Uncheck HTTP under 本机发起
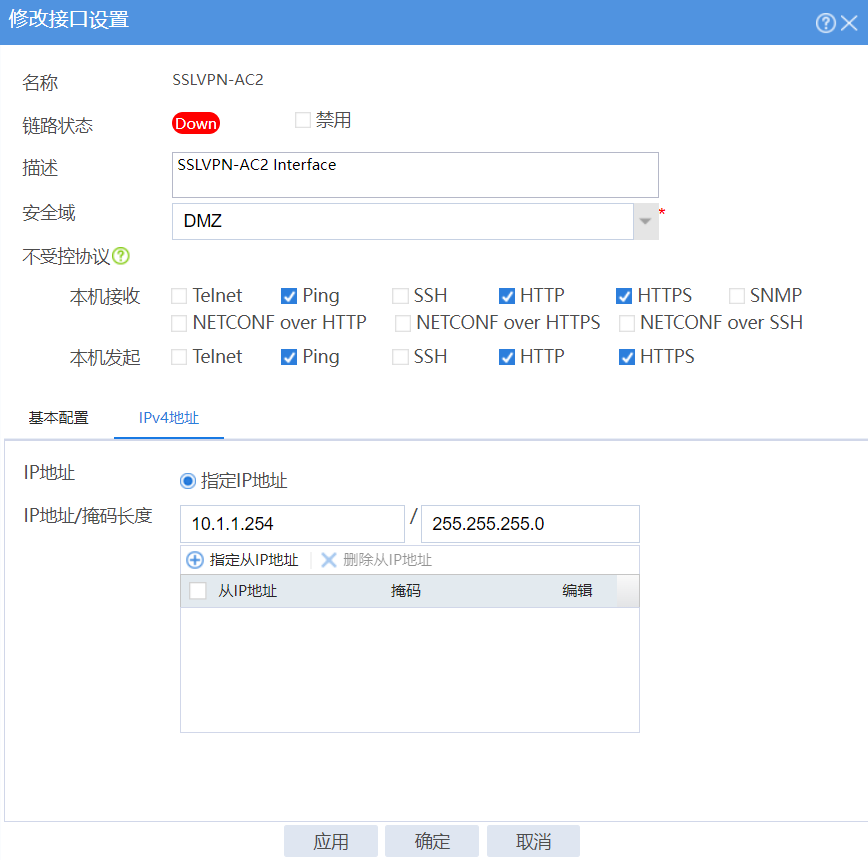This screenshot has height=860, width=868. (x=507, y=357)
